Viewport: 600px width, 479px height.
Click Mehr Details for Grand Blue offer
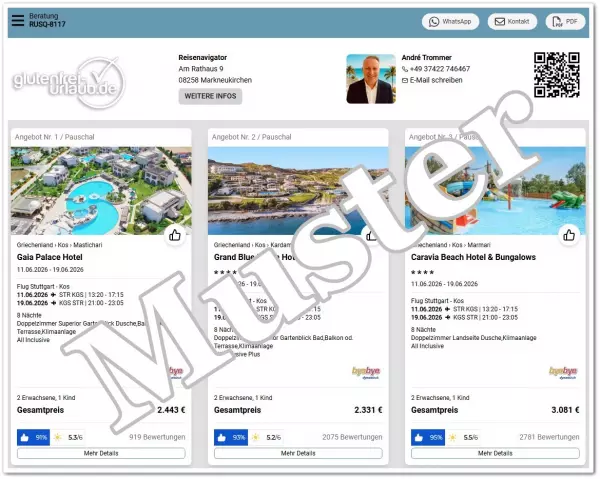(298, 453)
